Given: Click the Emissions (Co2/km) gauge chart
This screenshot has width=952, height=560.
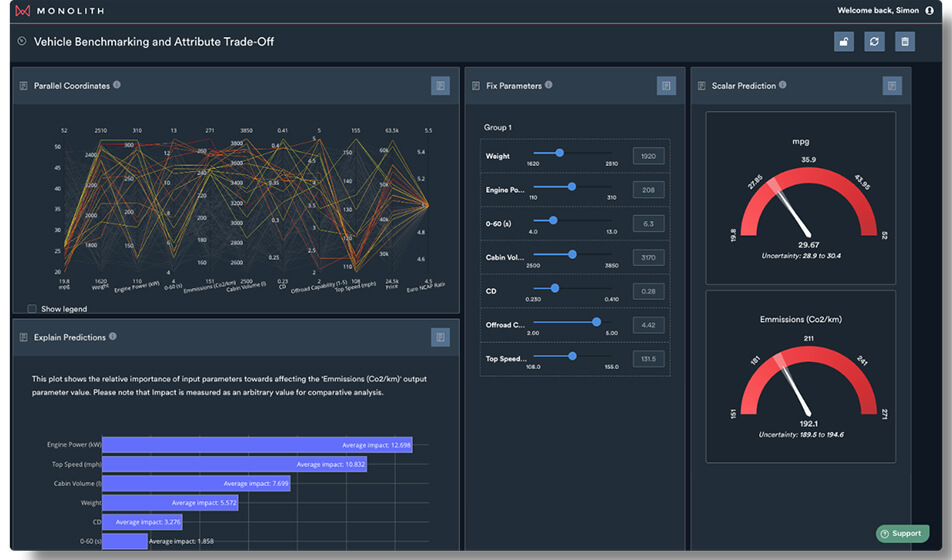Looking at the screenshot, I should (x=808, y=382).
